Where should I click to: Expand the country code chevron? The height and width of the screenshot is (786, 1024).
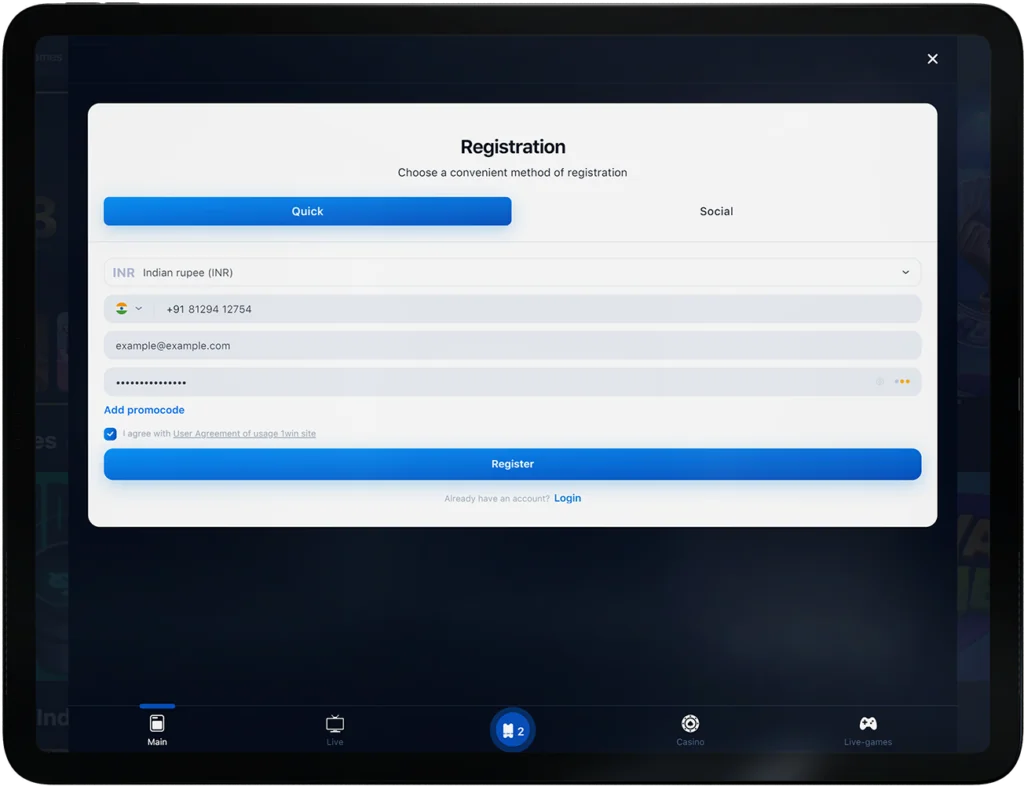(138, 309)
